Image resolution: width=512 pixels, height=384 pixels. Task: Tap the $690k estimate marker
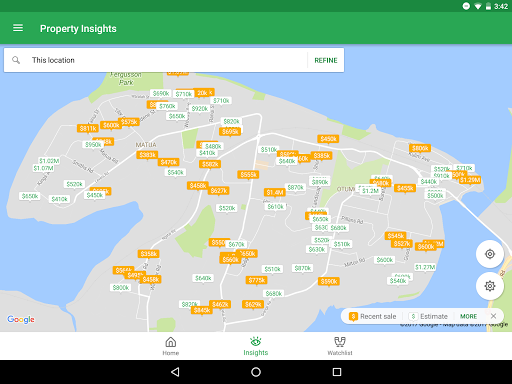tap(161, 94)
